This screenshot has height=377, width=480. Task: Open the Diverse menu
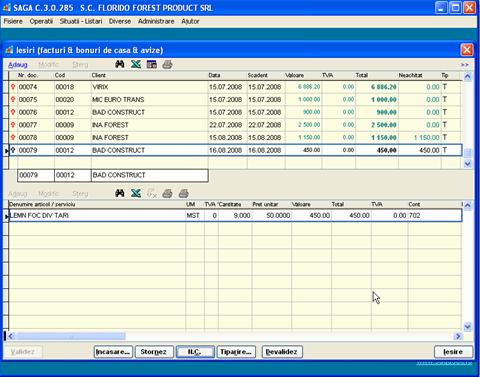tap(120, 21)
